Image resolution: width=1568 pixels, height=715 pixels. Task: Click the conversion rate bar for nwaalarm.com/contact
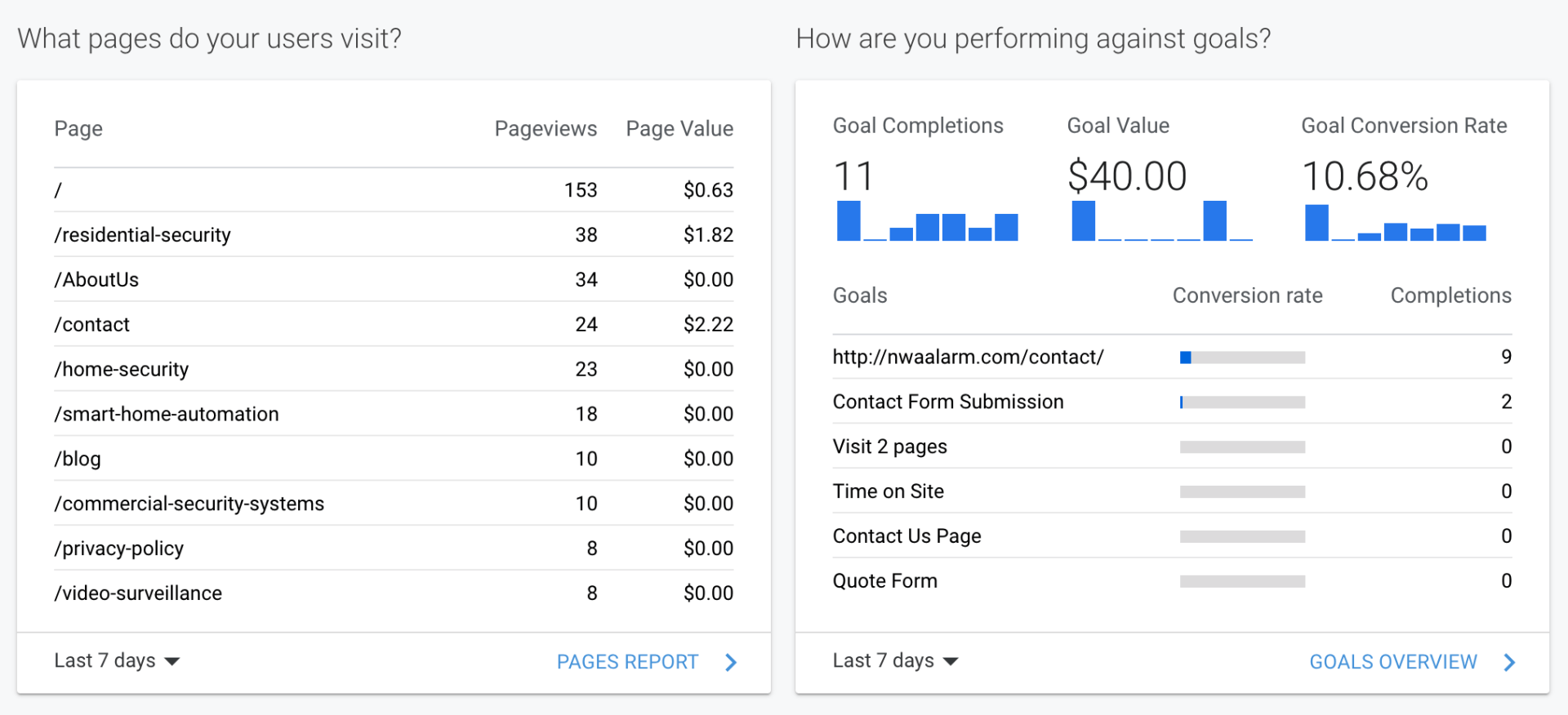point(1242,357)
